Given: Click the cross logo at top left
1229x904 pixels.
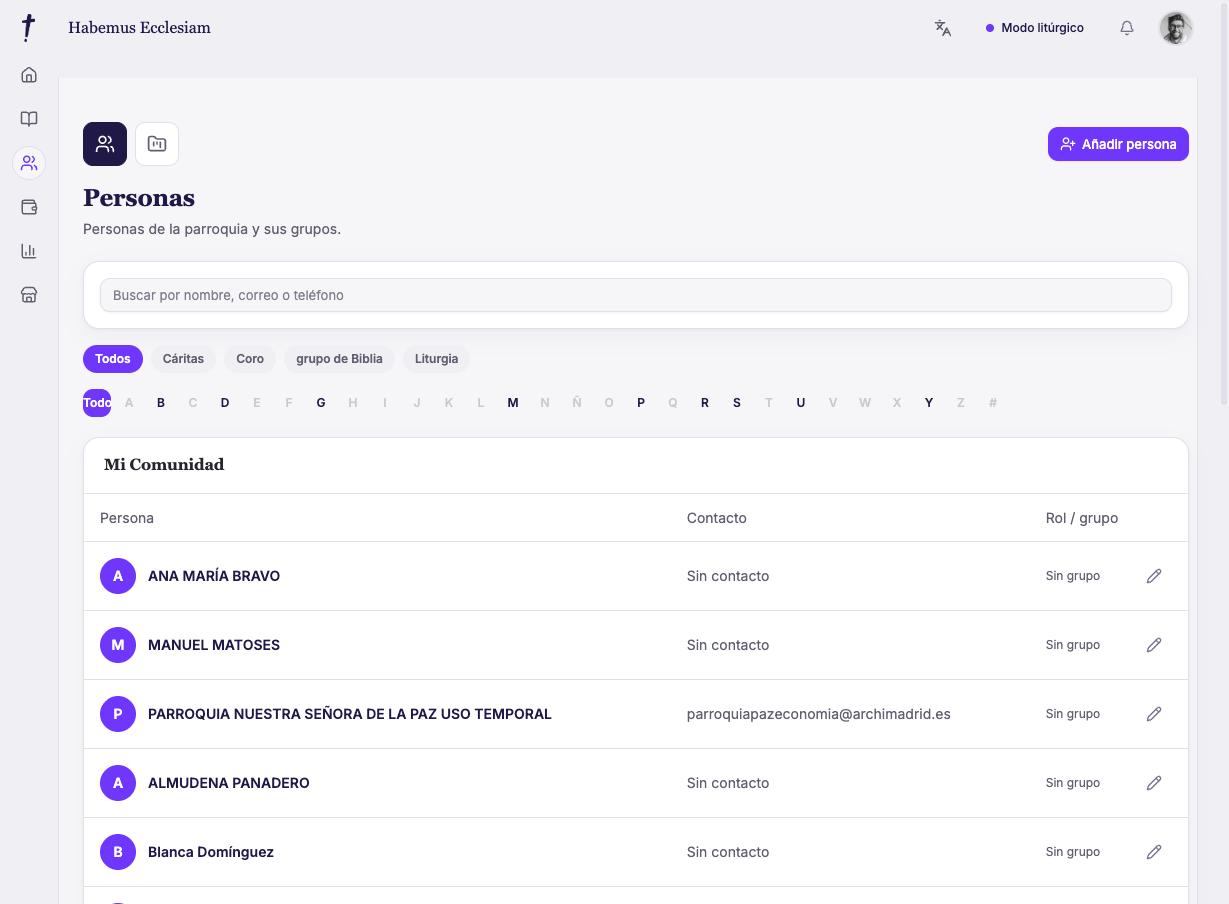Looking at the screenshot, I should tap(29, 28).
